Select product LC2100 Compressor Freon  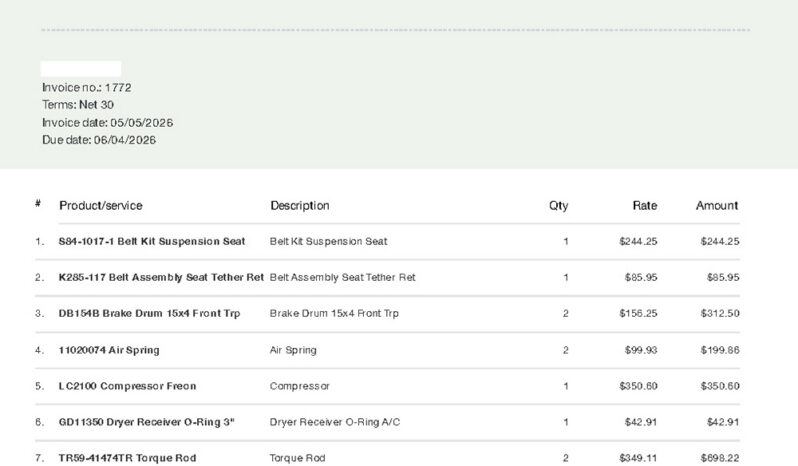[x=127, y=386]
